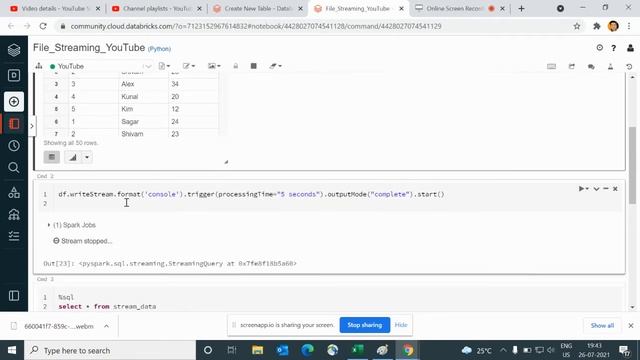
Task: Open Data shapes icon in sidebar
Action: 14,192
